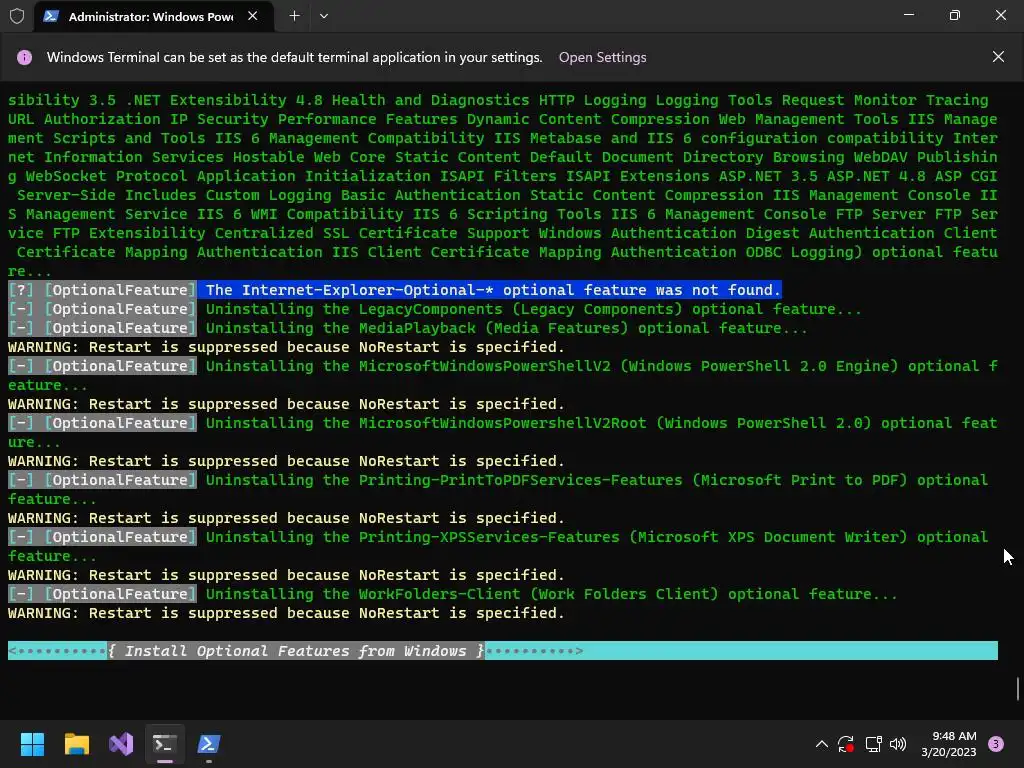Open a new terminal tab
This screenshot has width=1024, height=768.
click(295, 16)
